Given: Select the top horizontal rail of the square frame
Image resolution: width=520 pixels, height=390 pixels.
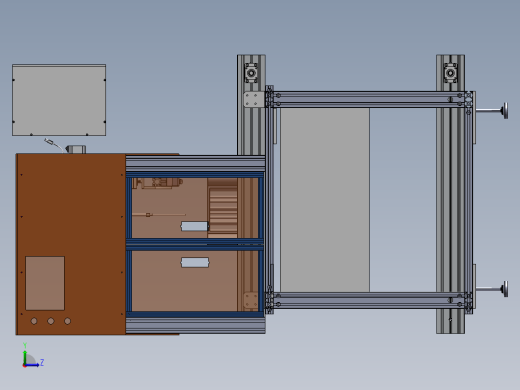Looking at the screenshot, I should (x=369, y=99).
